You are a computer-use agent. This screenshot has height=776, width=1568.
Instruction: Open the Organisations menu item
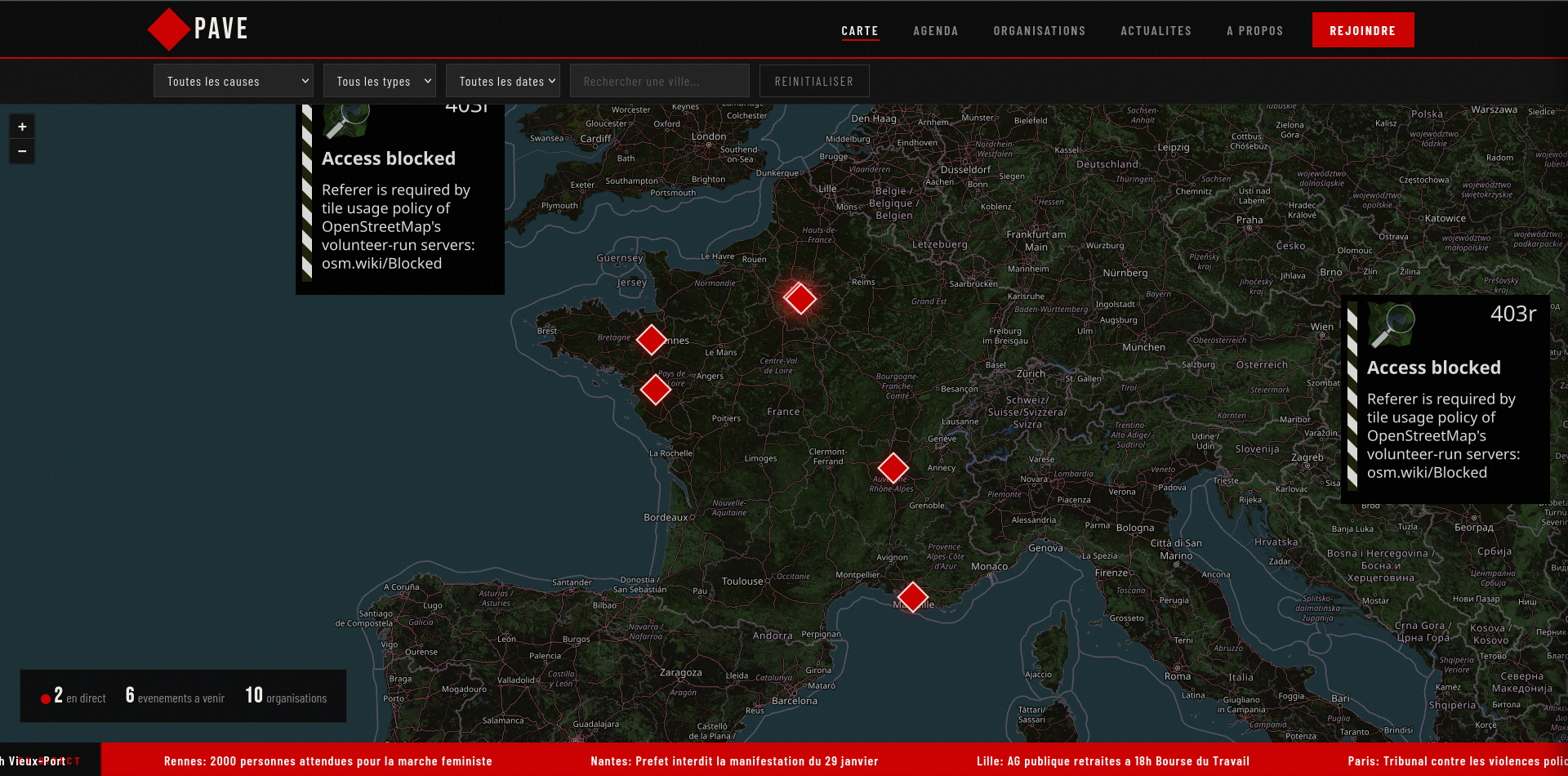[x=1040, y=31]
